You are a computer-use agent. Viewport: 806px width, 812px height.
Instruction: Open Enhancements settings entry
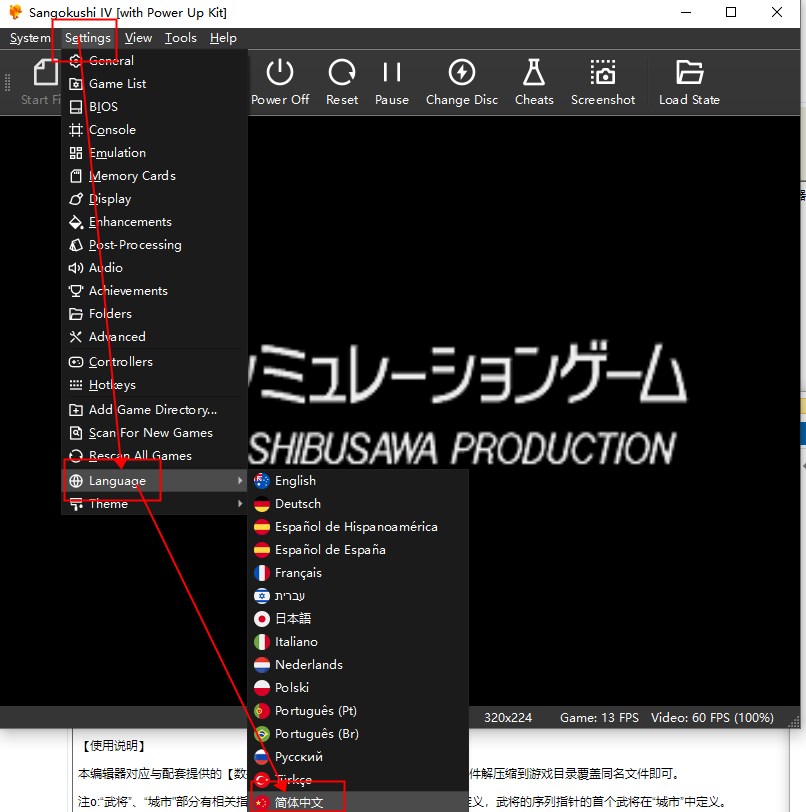coord(153,222)
